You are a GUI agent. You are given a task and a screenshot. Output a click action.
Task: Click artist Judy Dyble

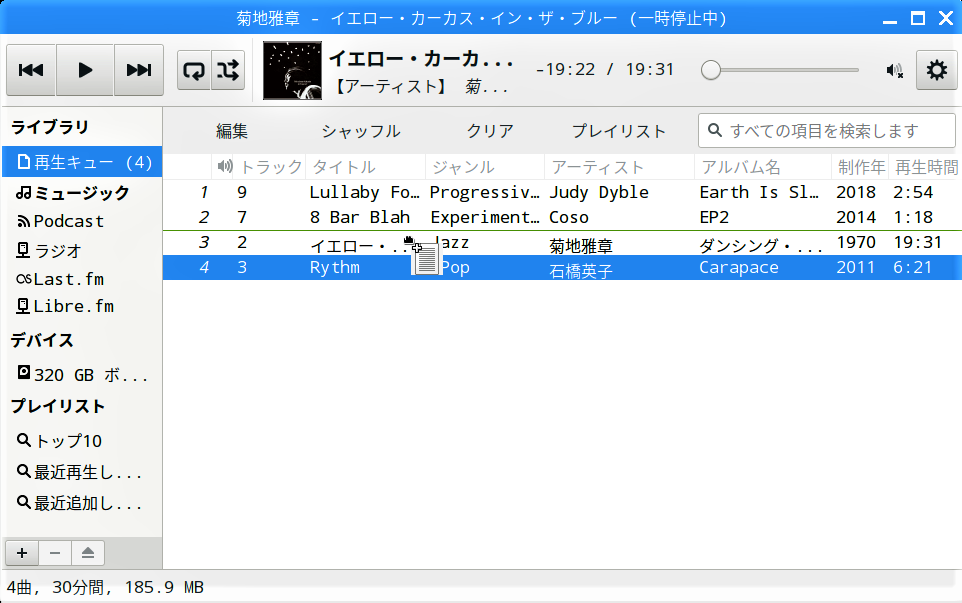coord(599,192)
